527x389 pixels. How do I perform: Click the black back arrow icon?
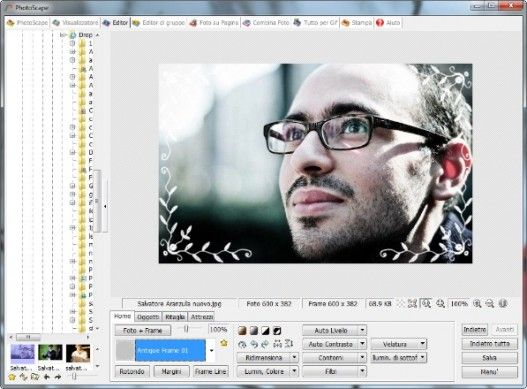47,377
